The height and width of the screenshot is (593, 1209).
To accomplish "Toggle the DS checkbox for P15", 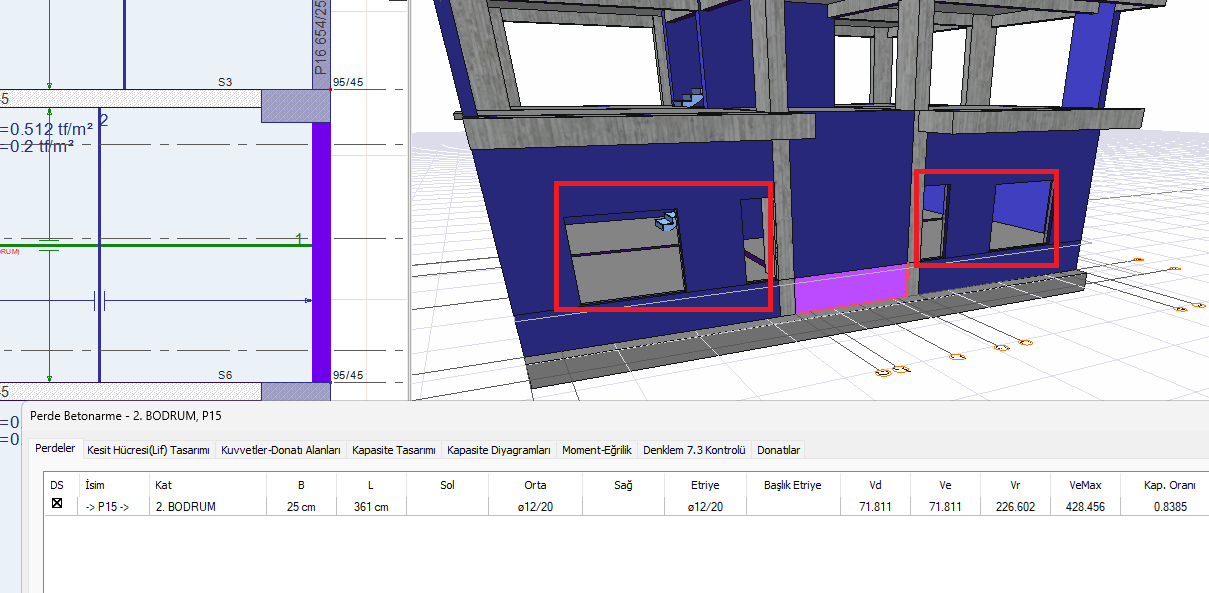I will point(57,504).
